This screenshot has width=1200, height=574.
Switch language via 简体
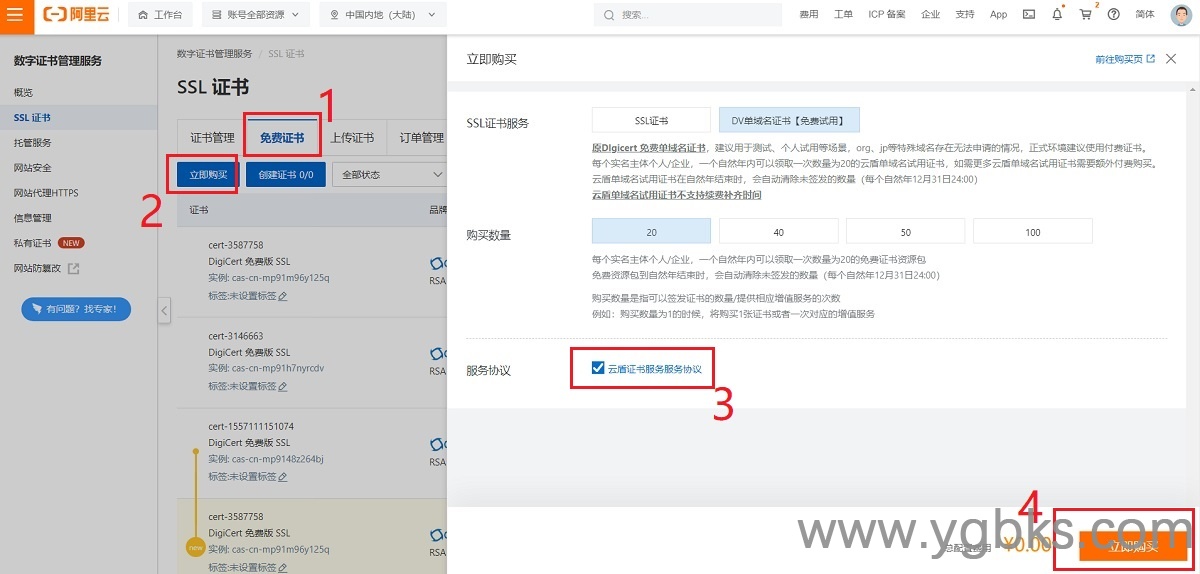tap(1145, 15)
